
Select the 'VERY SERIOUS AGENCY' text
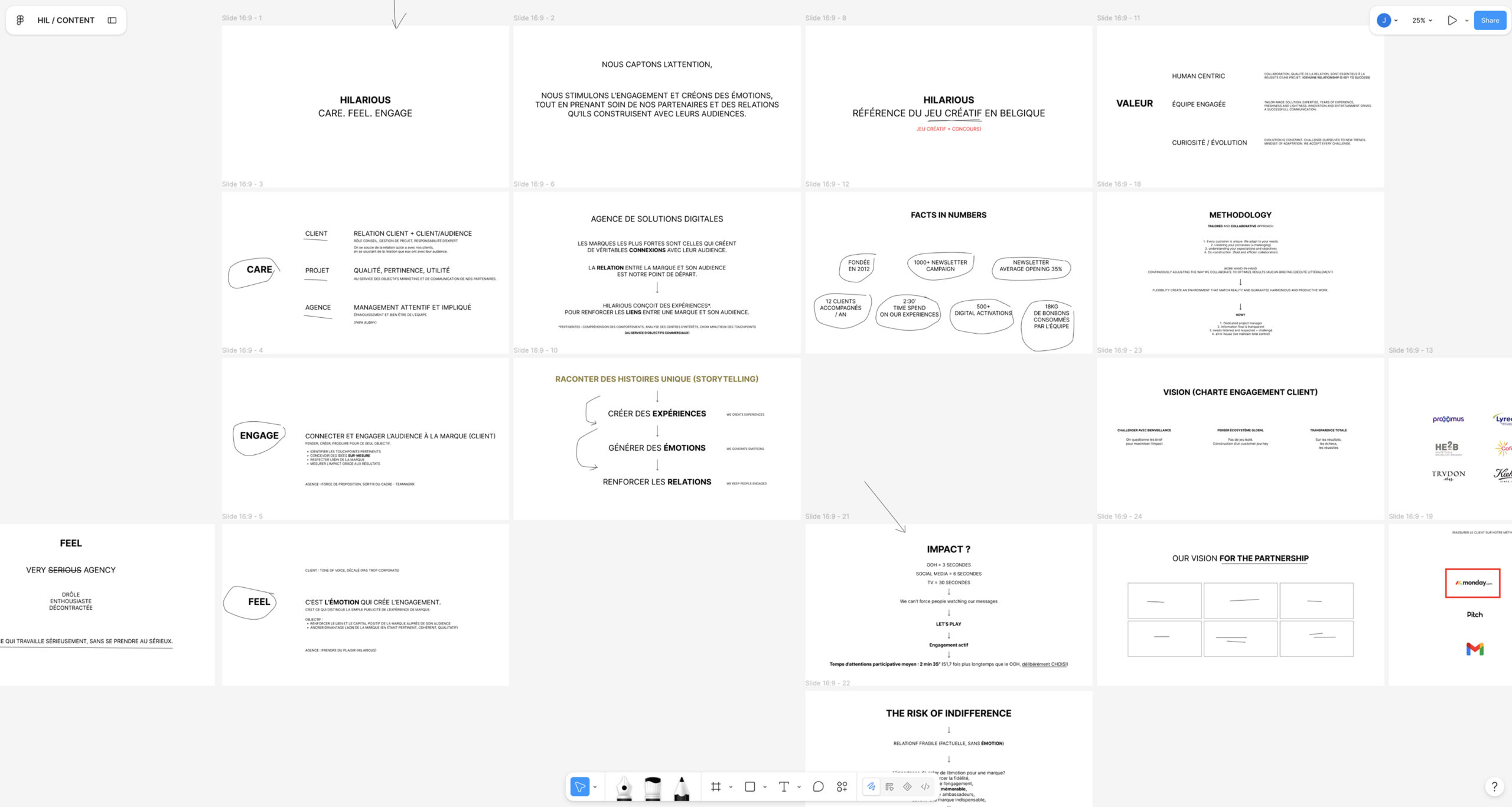tap(71, 570)
